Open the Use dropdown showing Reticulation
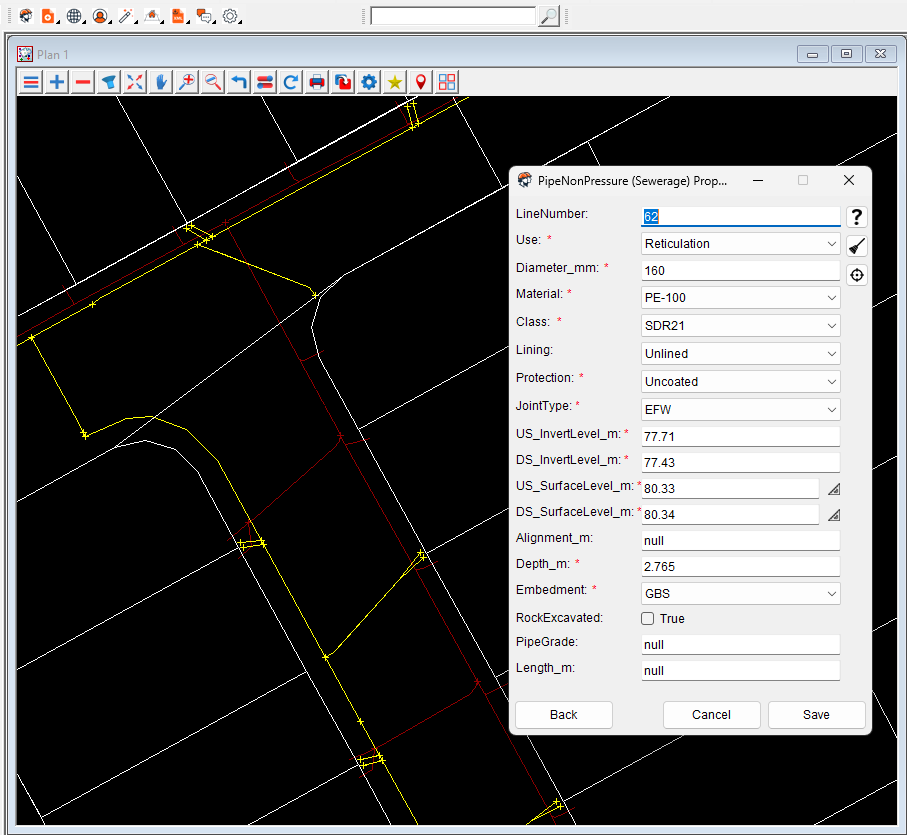Viewport: 907px width, 835px height. [740, 244]
